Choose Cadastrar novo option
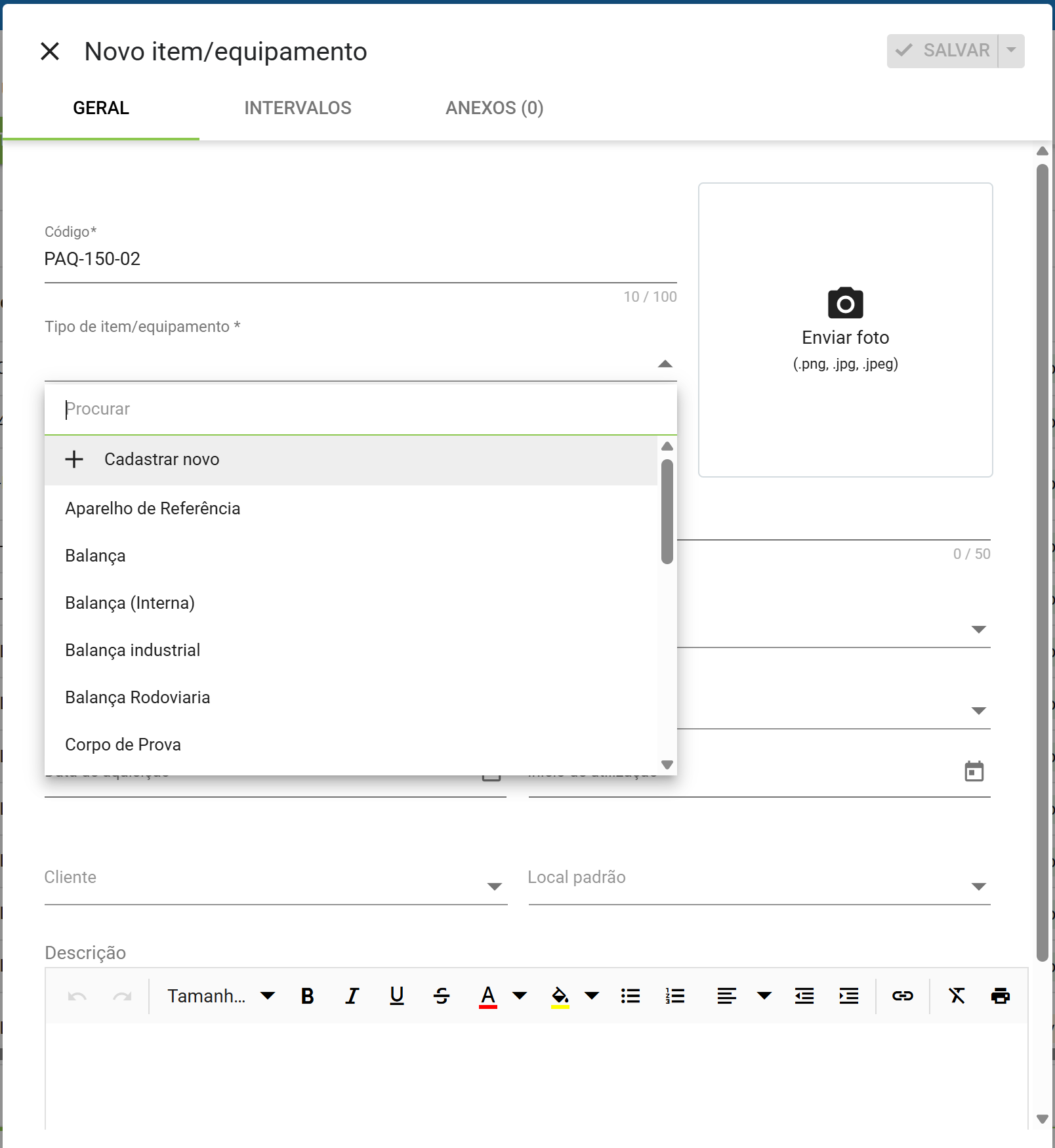 (351, 459)
